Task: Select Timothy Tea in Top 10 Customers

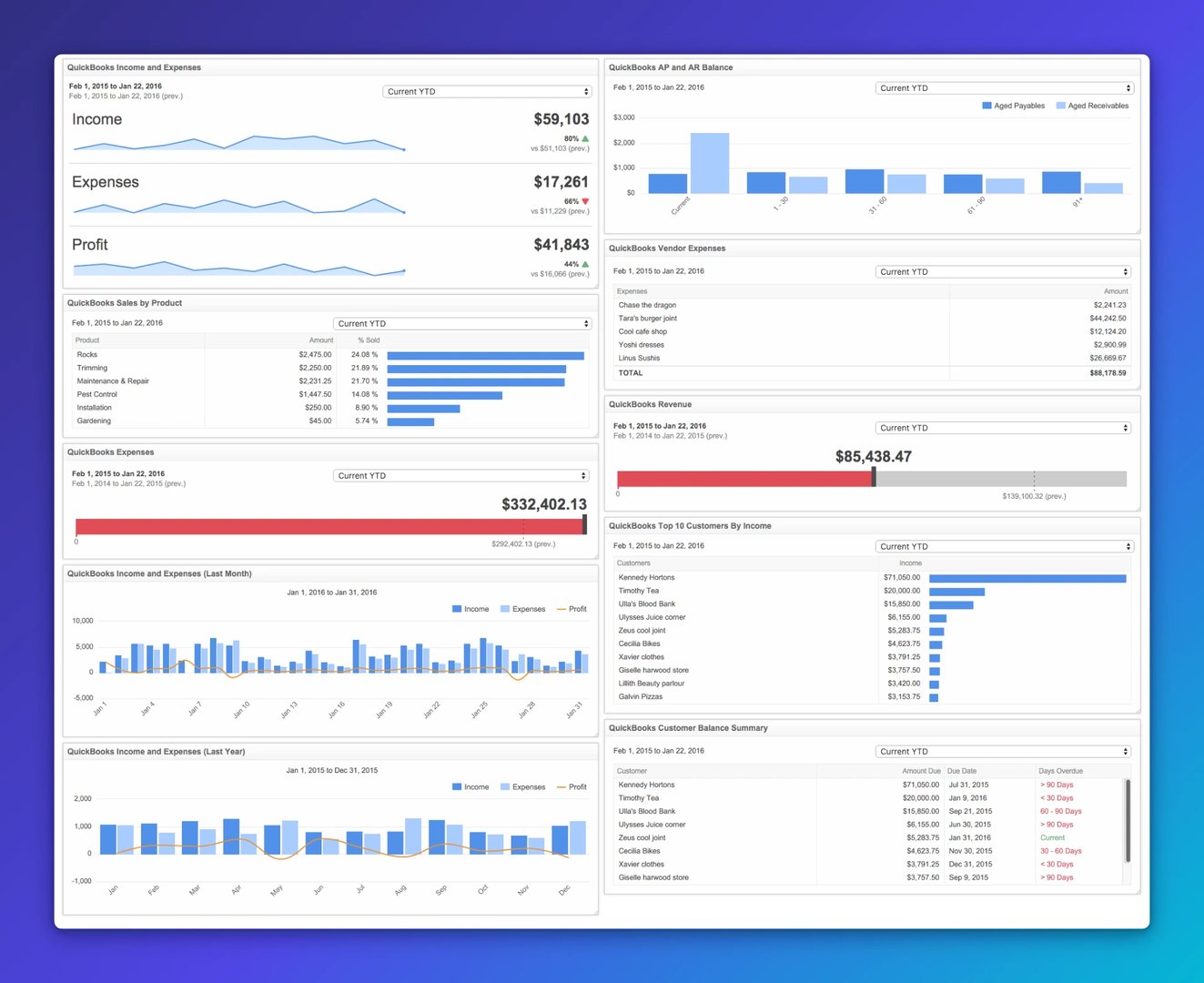Action: pos(872,591)
